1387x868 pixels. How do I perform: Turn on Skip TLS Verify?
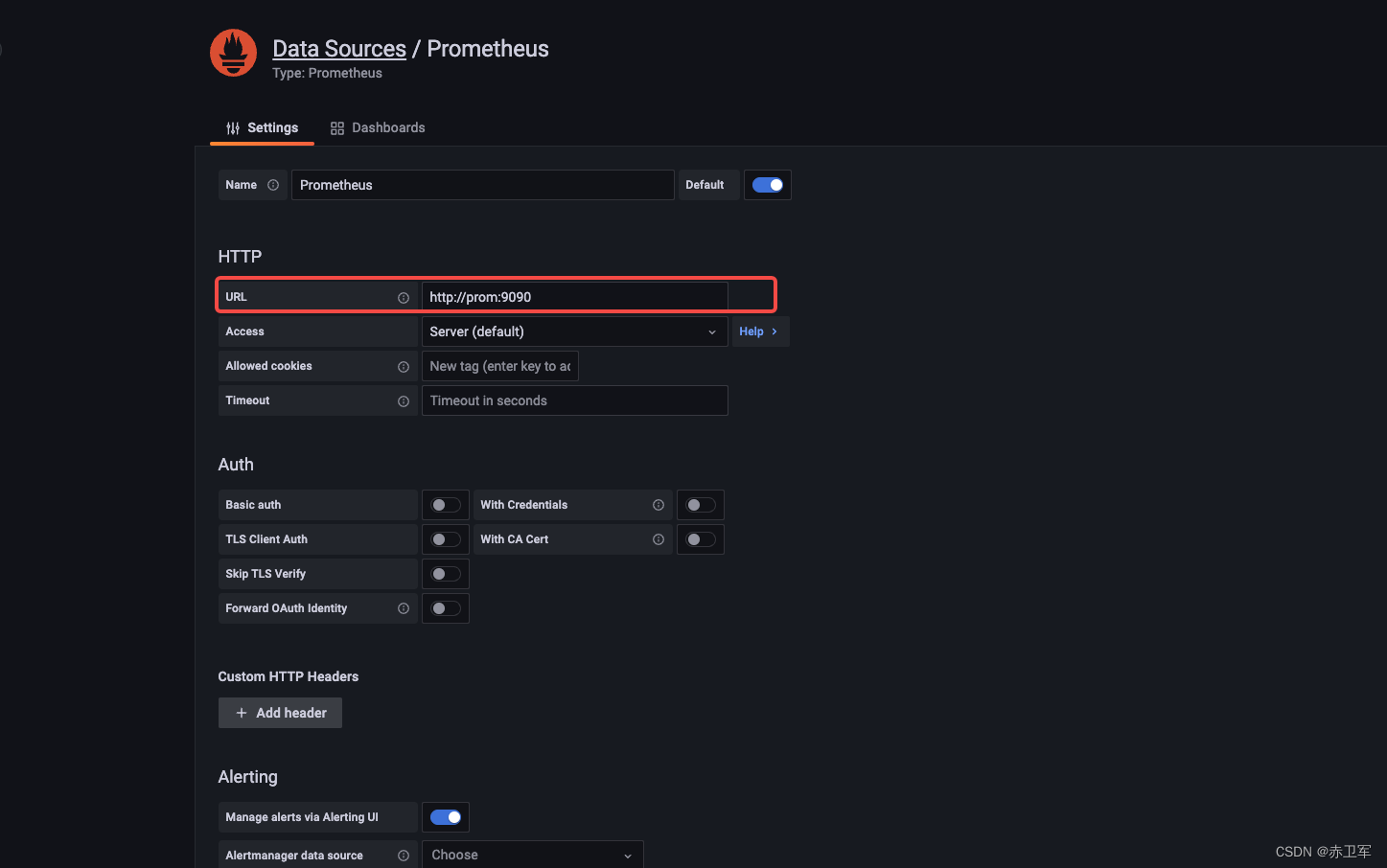tap(445, 573)
